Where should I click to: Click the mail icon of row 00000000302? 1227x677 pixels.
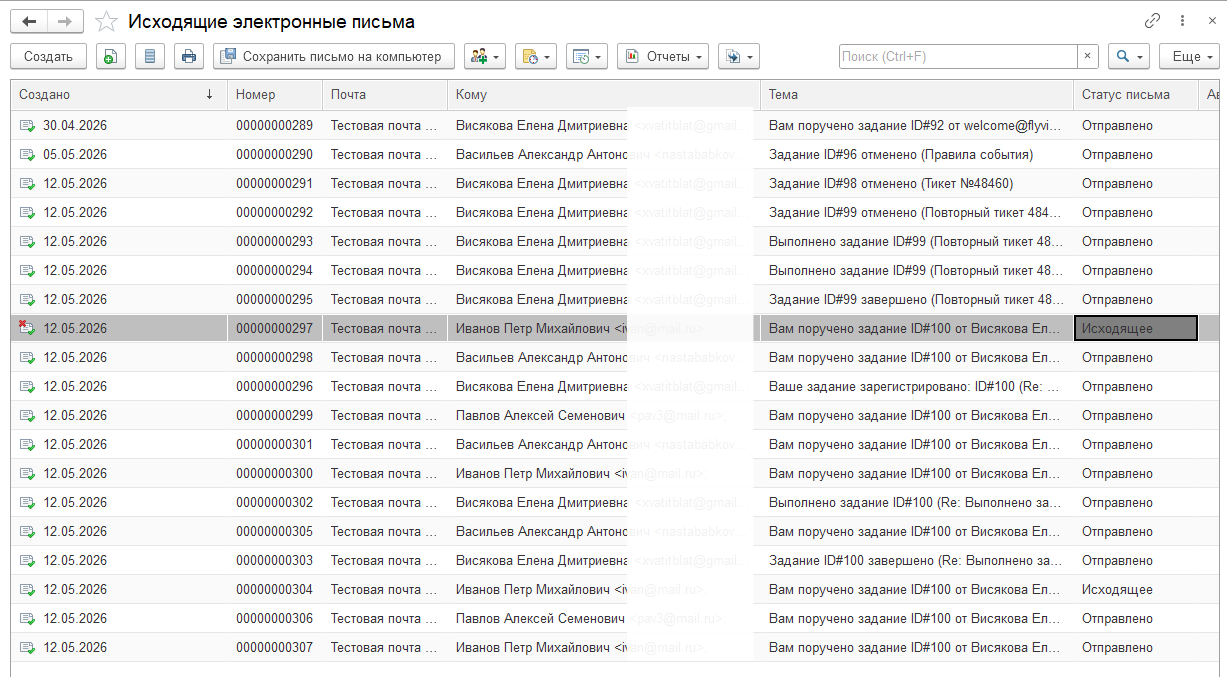[x=27, y=503]
